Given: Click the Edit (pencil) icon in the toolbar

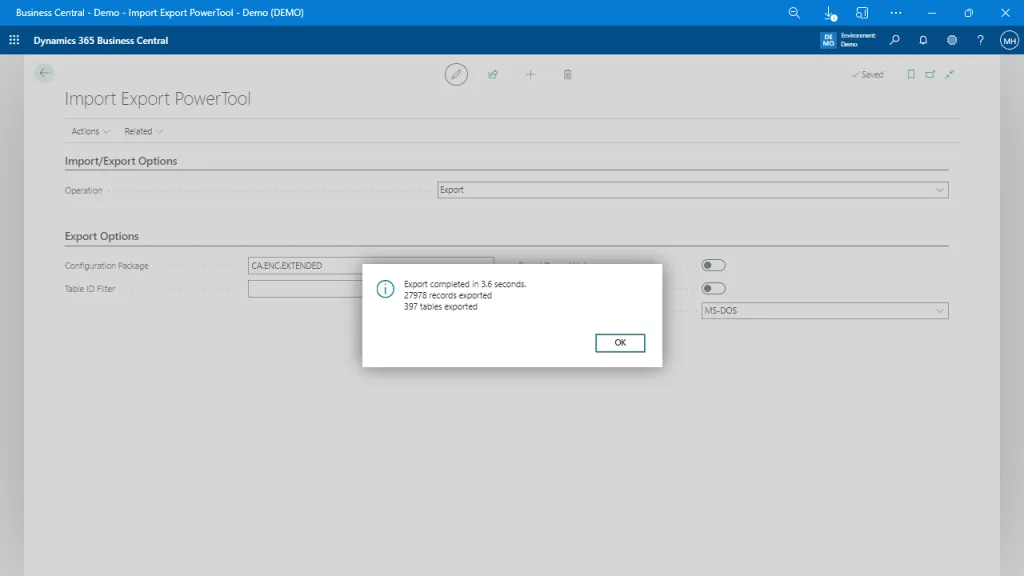Looking at the screenshot, I should click(456, 74).
